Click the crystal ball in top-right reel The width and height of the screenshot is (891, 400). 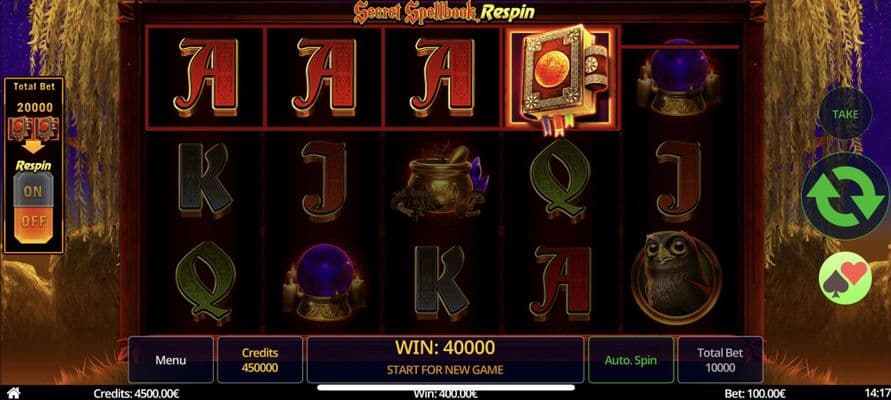click(x=678, y=79)
